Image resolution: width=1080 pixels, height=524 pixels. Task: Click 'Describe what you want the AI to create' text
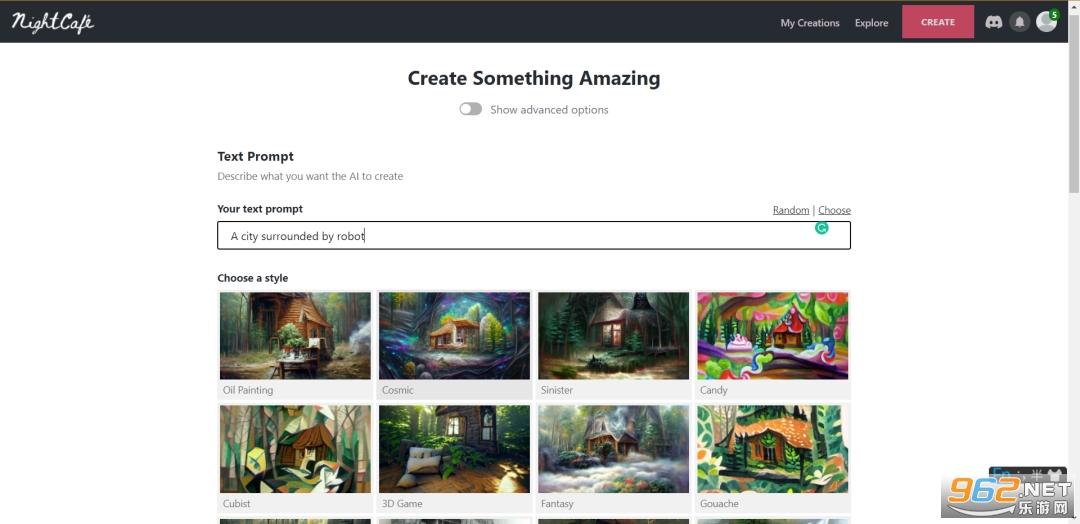pyautogui.click(x=310, y=176)
